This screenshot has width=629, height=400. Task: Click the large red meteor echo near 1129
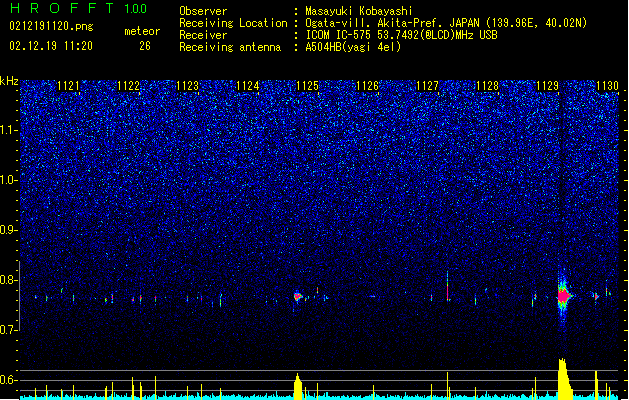tap(564, 296)
